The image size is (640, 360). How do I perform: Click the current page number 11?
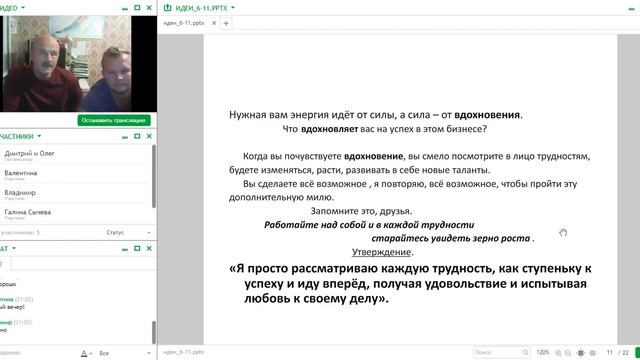pyautogui.click(x=609, y=352)
